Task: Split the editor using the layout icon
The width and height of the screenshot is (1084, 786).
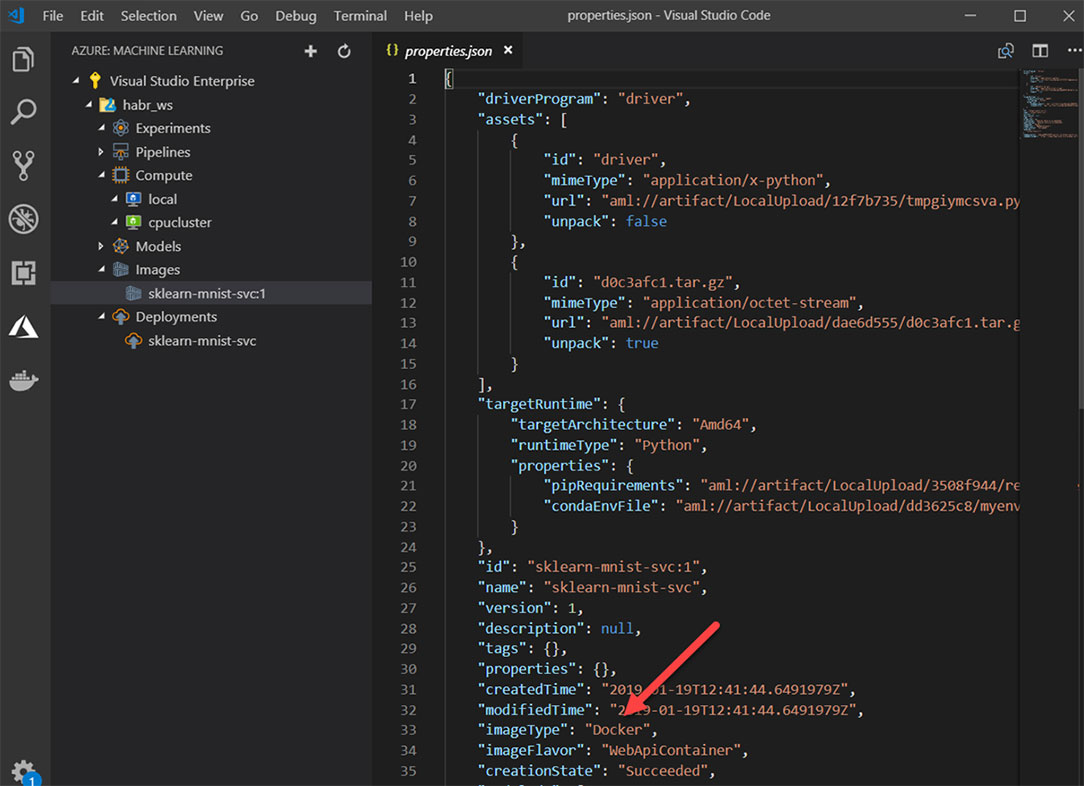Action: pos(1040,50)
